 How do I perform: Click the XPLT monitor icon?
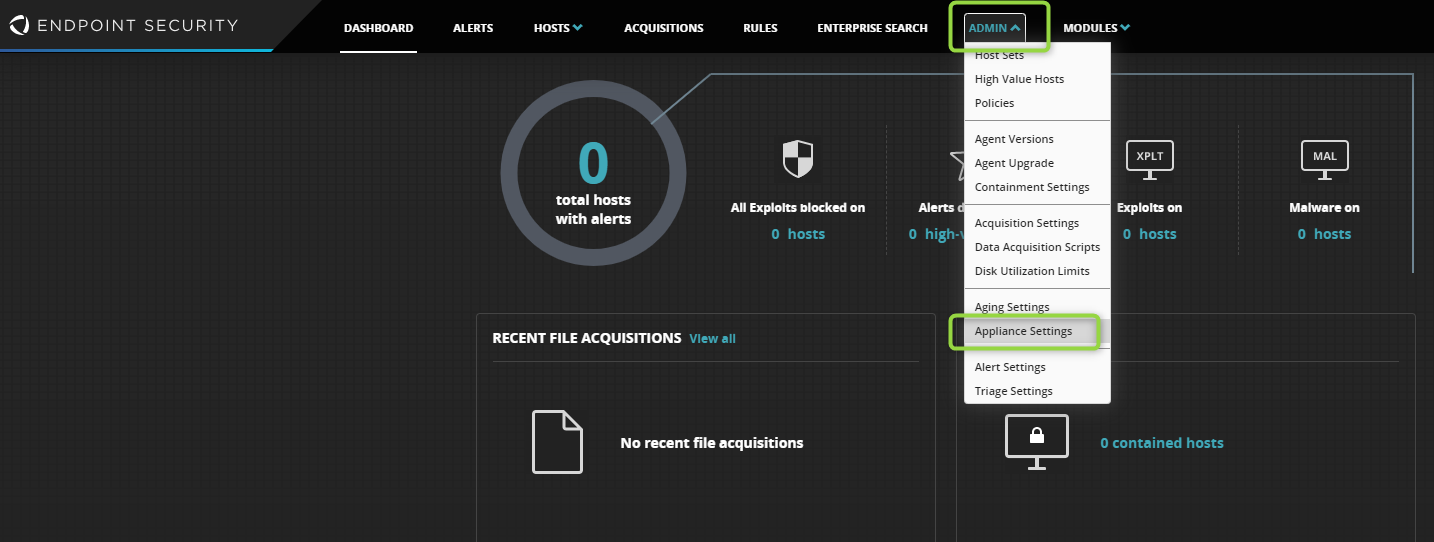[x=1149, y=159]
